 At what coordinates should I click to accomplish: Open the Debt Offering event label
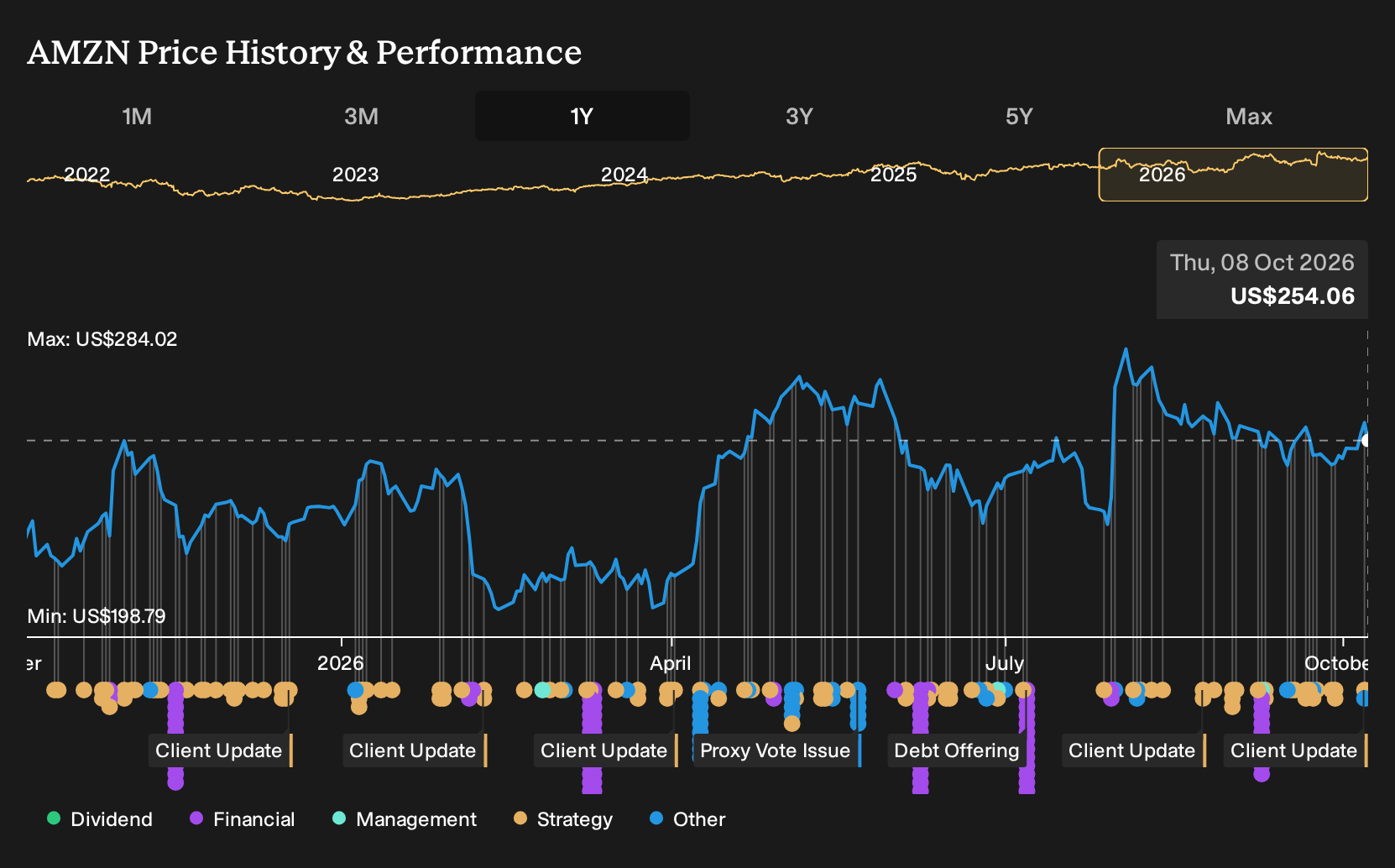(957, 750)
